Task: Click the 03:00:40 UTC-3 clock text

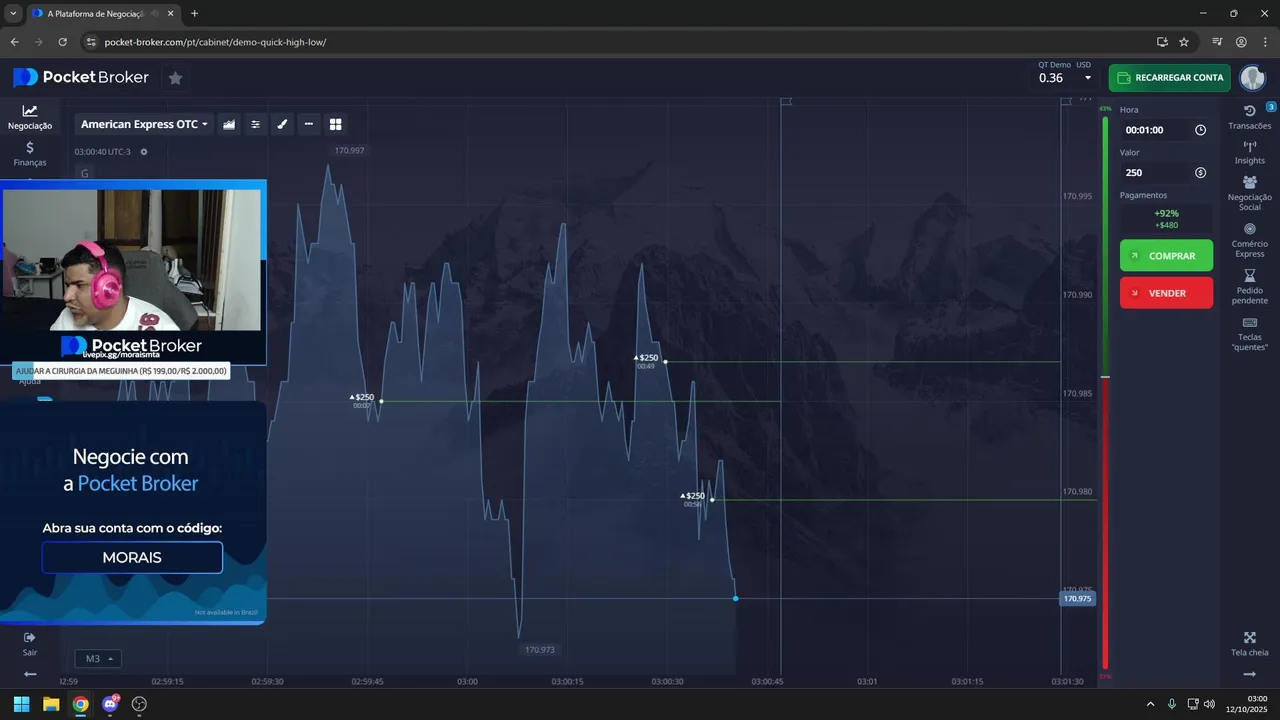Action: [x=102, y=152]
